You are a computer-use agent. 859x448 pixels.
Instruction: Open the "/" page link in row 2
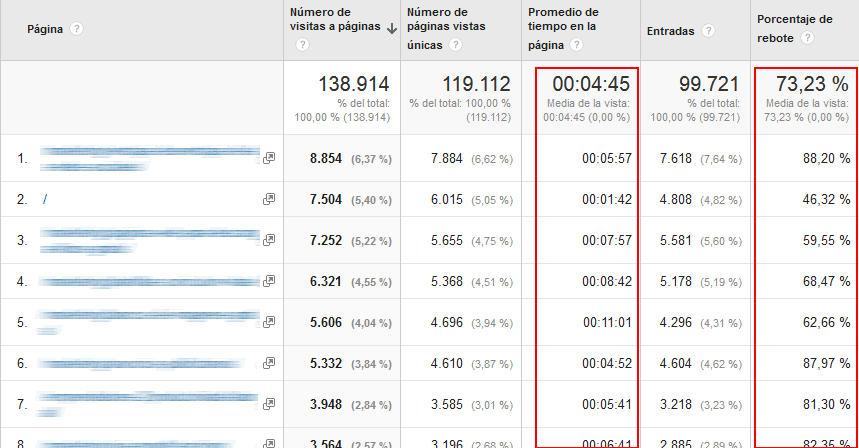pyautogui.click(x=46, y=199)
